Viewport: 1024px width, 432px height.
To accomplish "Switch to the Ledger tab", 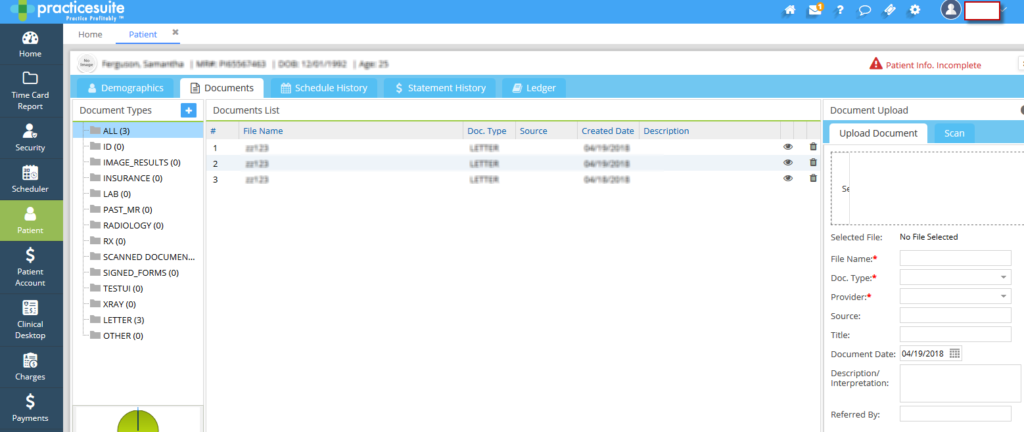I will click(534, 87).
